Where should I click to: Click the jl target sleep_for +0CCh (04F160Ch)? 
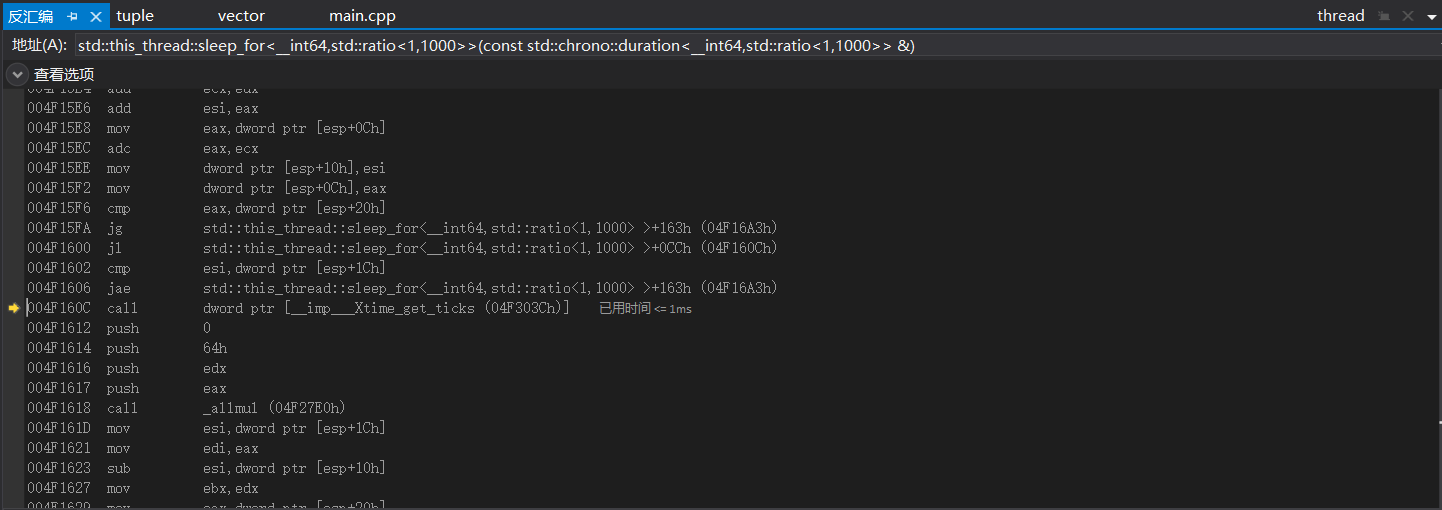pos(490,248)
